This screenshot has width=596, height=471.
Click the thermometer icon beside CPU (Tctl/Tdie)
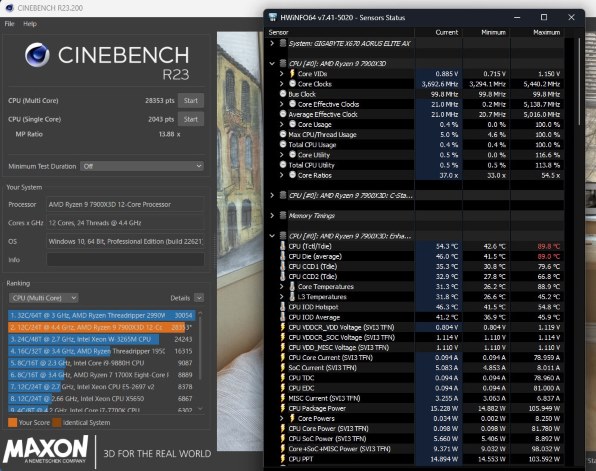283,246
